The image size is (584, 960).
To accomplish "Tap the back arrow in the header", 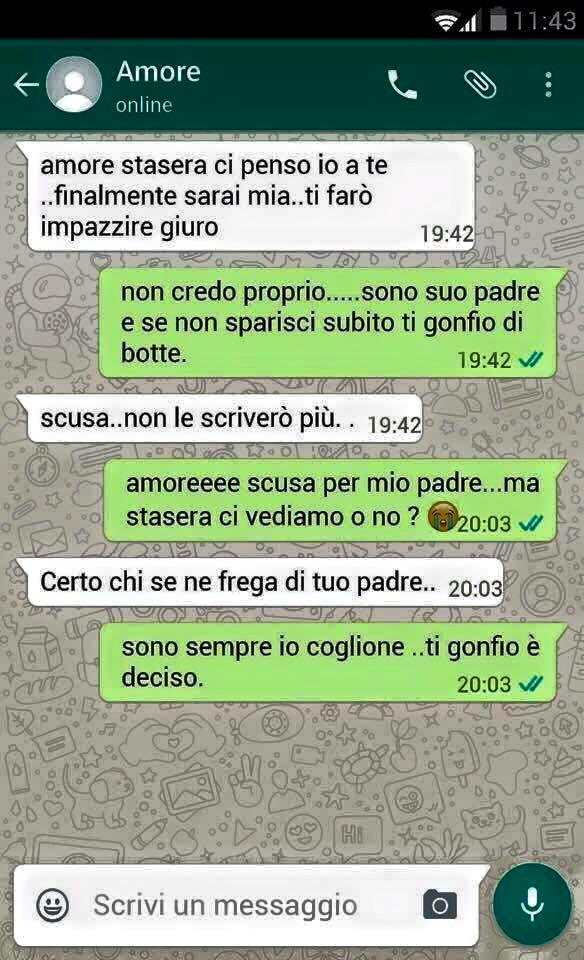I will tap(26, 84).
